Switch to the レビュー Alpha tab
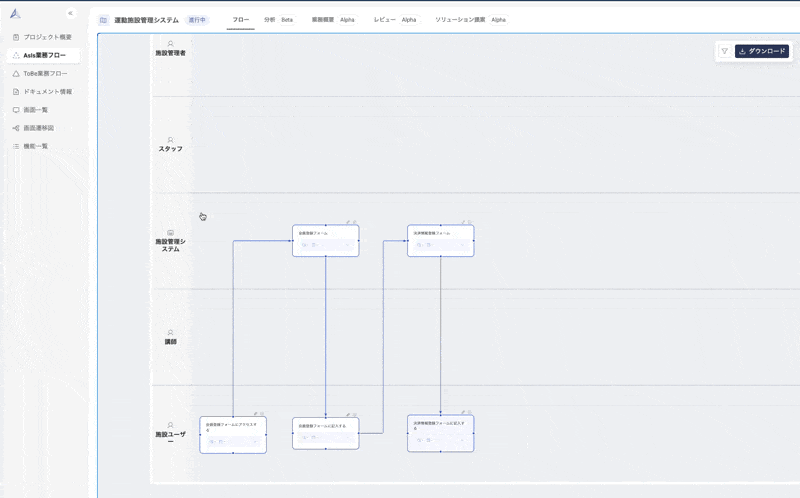Screen dimensions: 800x498 click(395, 20)
